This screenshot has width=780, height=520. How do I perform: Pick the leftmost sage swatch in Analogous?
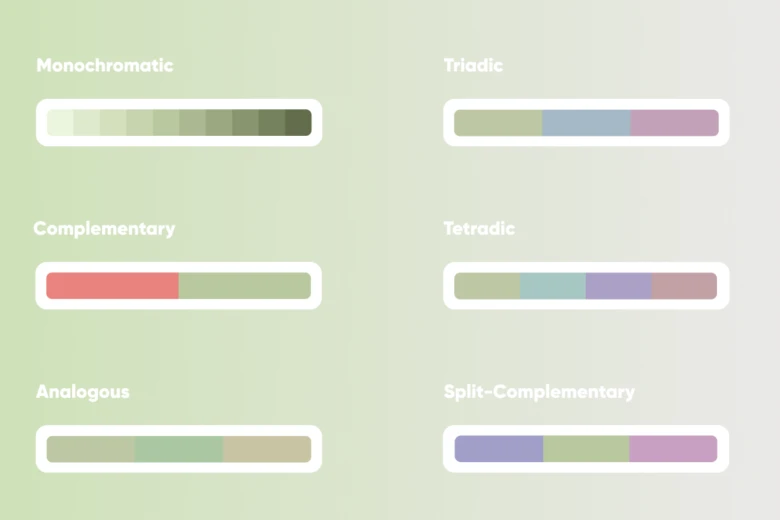pos(91,449)
